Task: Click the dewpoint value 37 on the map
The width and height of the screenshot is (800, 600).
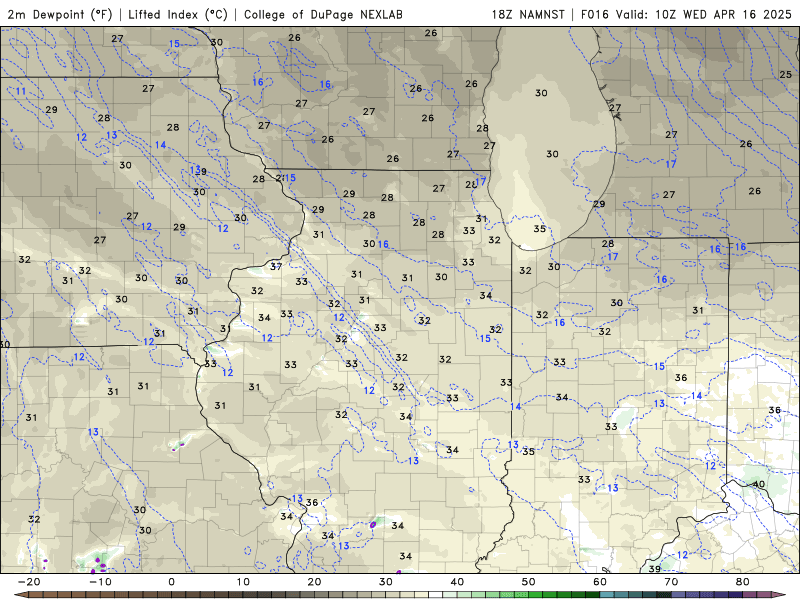Action: coord(276,266)
